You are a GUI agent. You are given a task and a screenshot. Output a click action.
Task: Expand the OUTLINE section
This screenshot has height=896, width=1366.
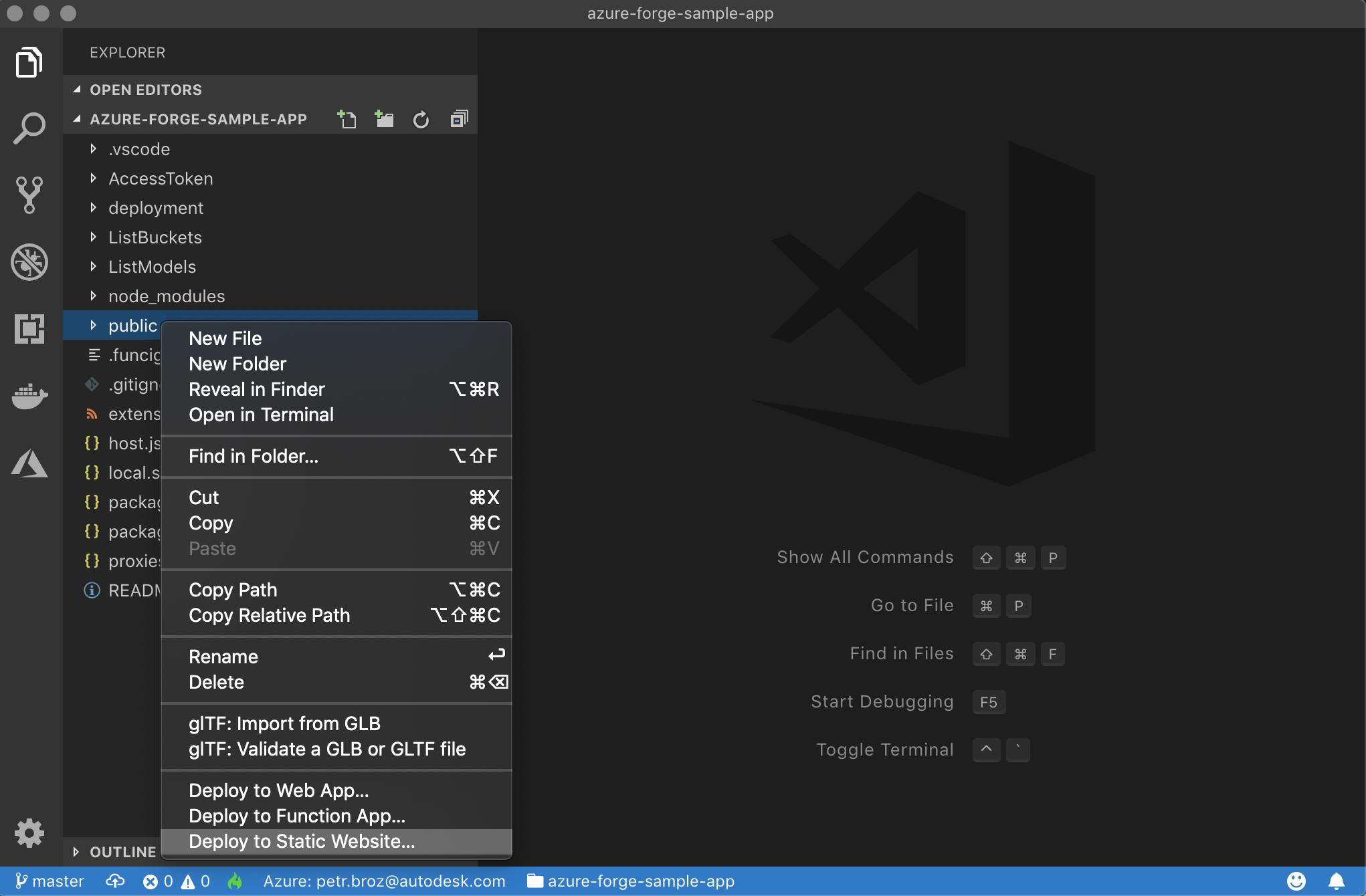(x=112, y=852)
